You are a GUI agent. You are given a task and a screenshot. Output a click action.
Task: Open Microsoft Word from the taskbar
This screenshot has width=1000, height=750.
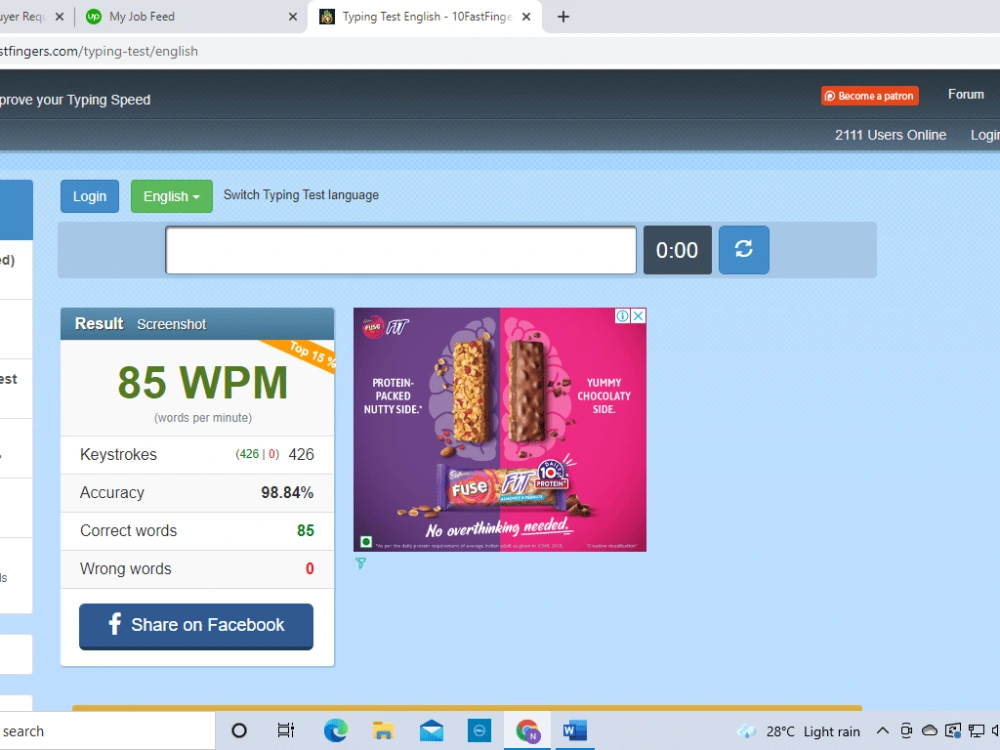pyautogui.click(x=575, y=730)
